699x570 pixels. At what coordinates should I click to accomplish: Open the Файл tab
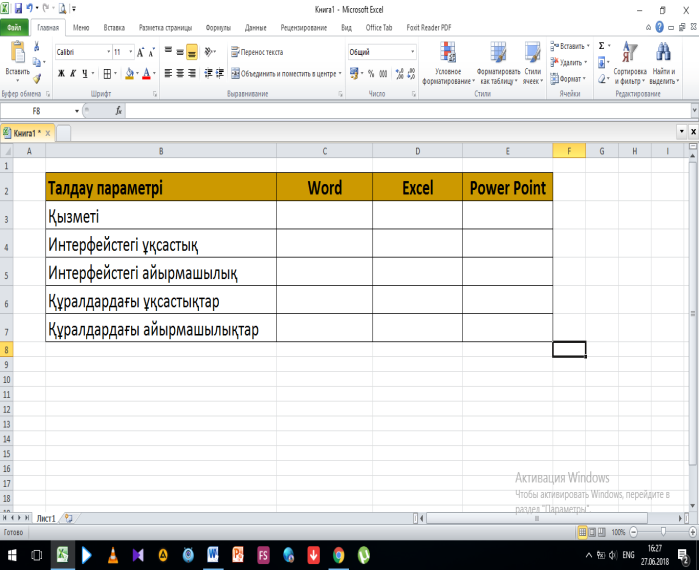click(x=14, y=27)
